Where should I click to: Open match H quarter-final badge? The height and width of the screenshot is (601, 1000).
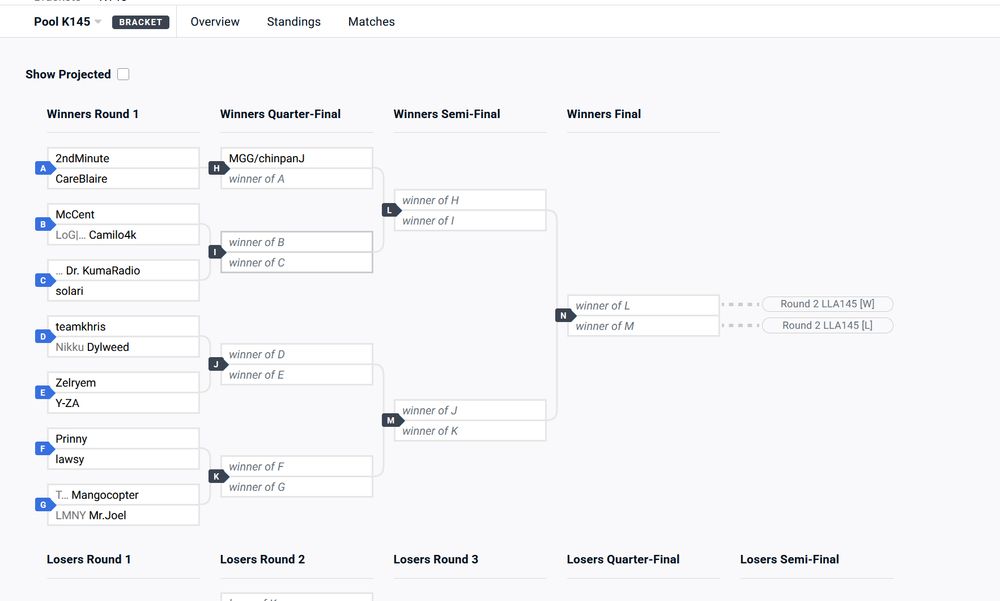216,168
